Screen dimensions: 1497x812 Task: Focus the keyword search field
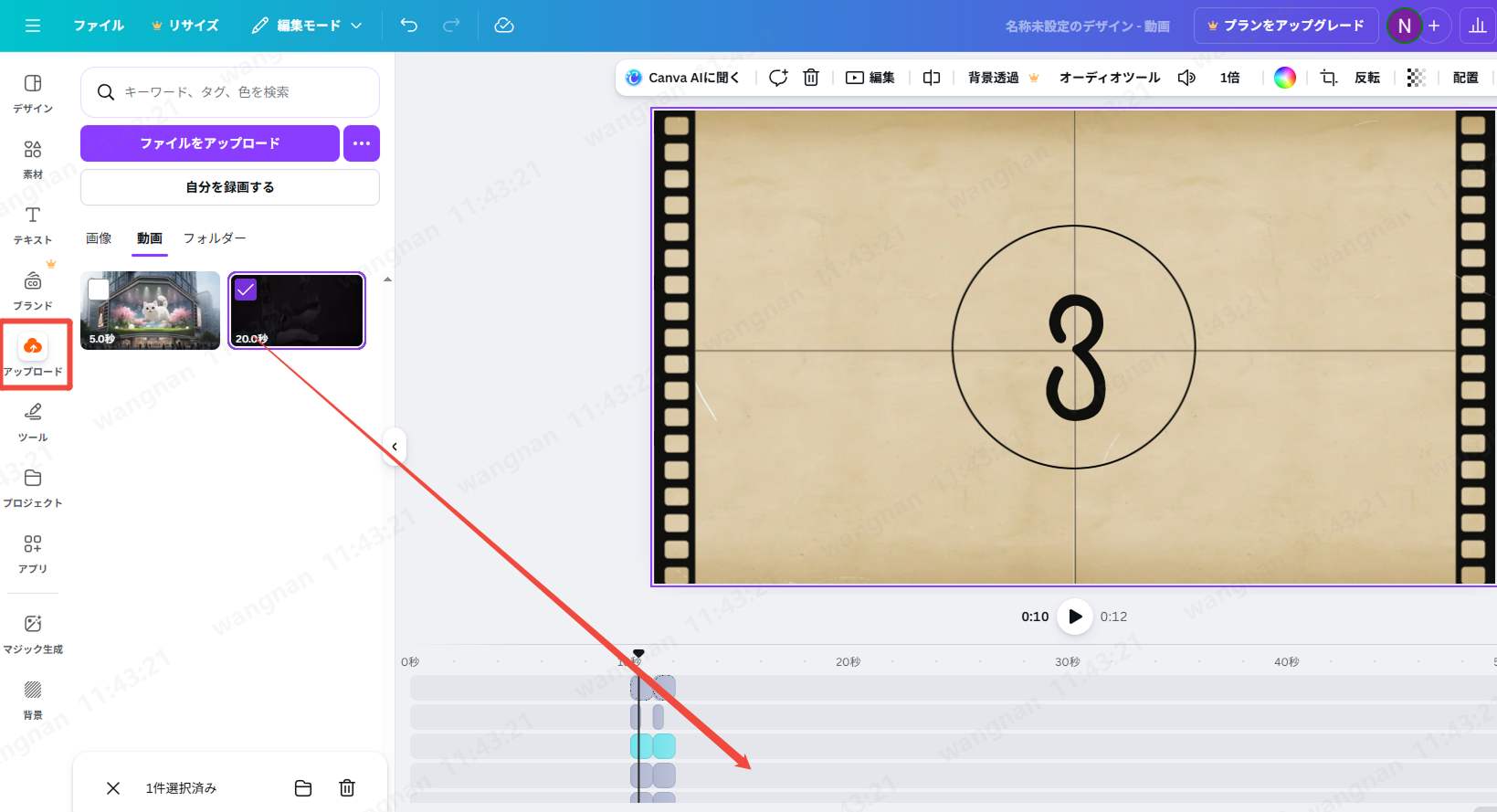click(230, 92)
